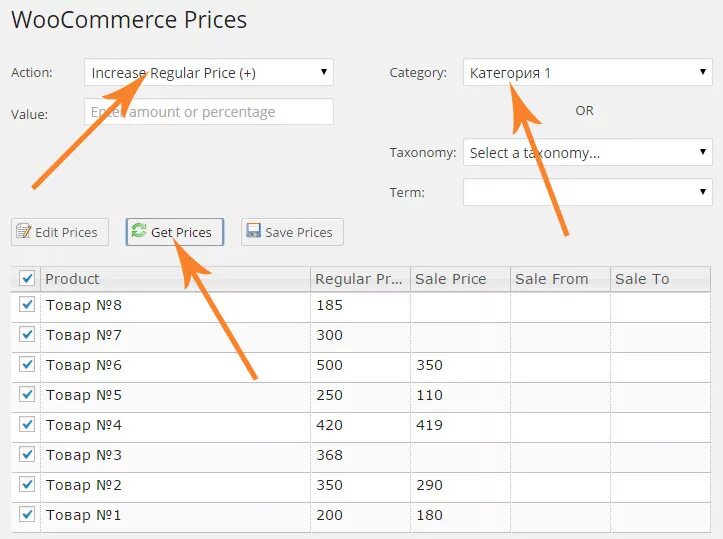The height and width of the screenshot is (539, 723).
Task: Open the Action dropdown
Action: coord(209,72)
